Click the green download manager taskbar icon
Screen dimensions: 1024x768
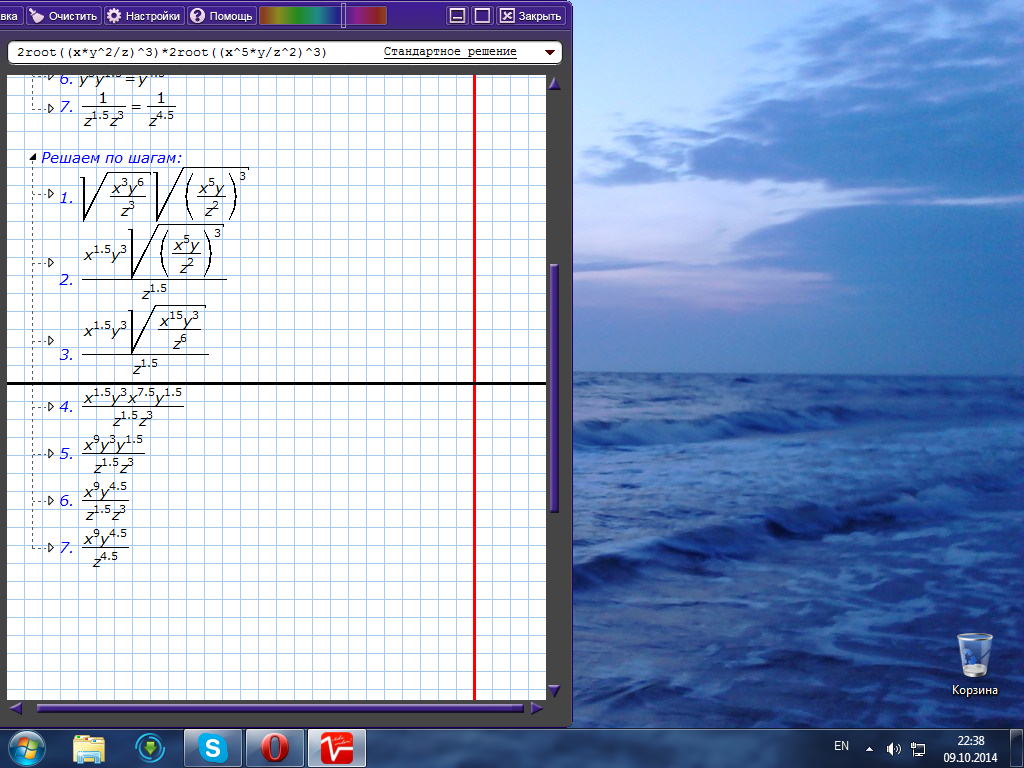tap(150, 747)
